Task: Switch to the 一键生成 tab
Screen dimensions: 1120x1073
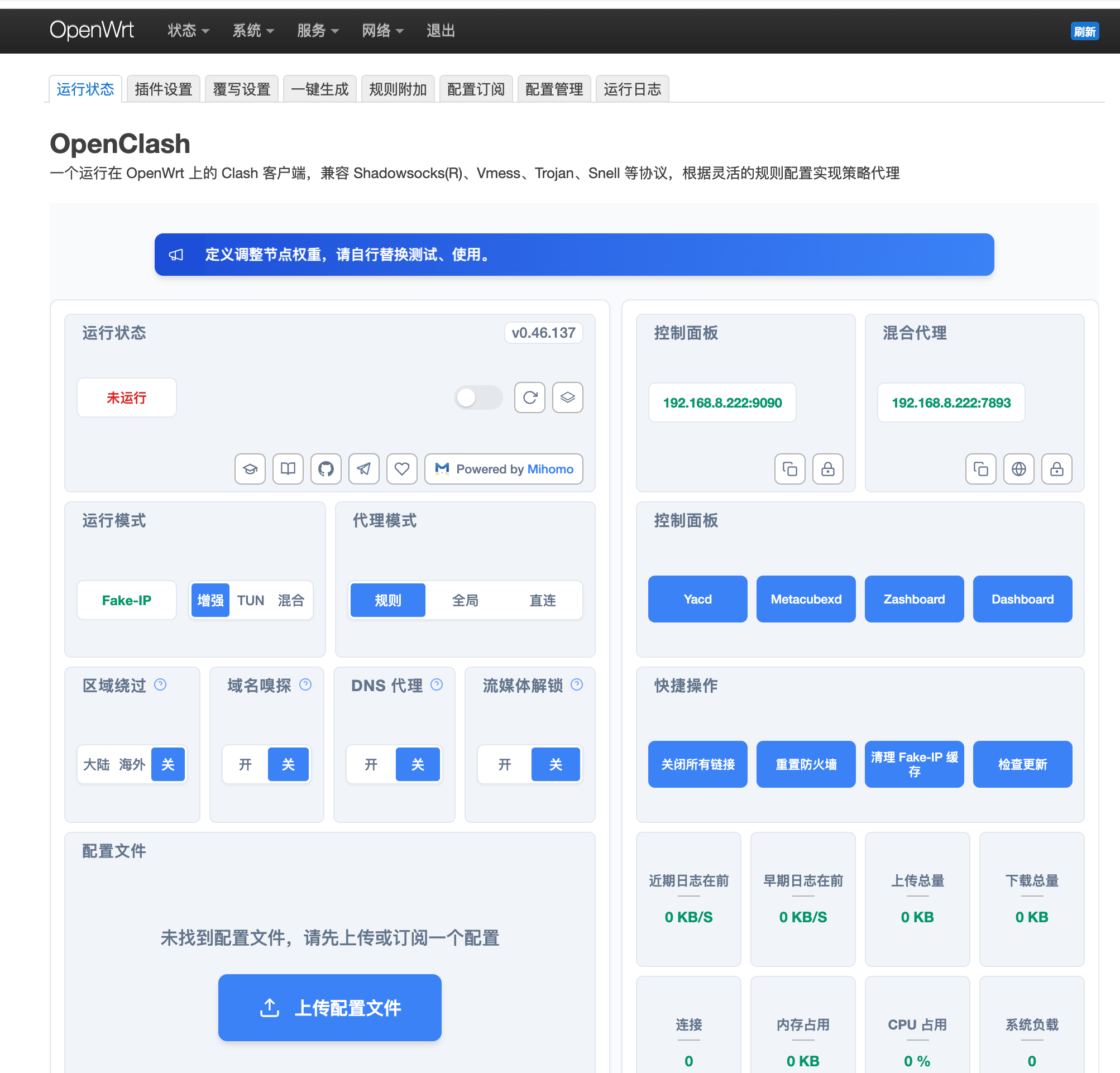Action: [320, 89]
